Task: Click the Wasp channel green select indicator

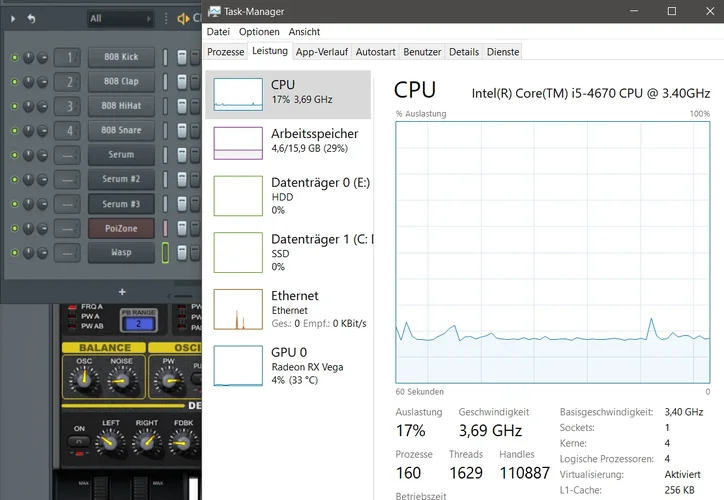Action: coord(165,253)
